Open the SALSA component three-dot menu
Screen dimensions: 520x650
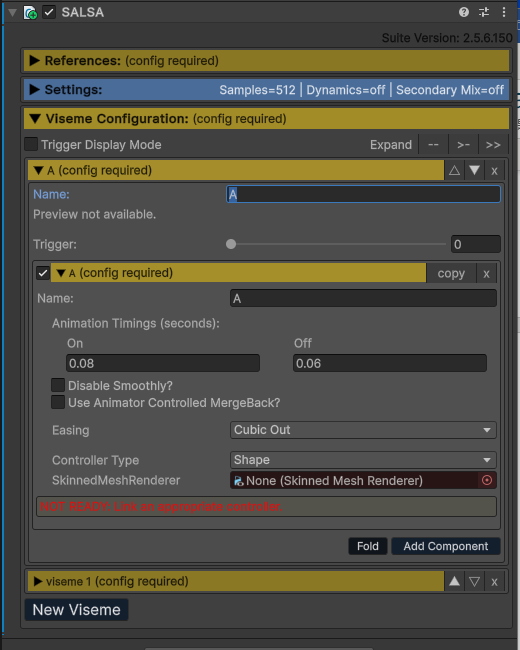pyautogui.click(x=504, y=12)
